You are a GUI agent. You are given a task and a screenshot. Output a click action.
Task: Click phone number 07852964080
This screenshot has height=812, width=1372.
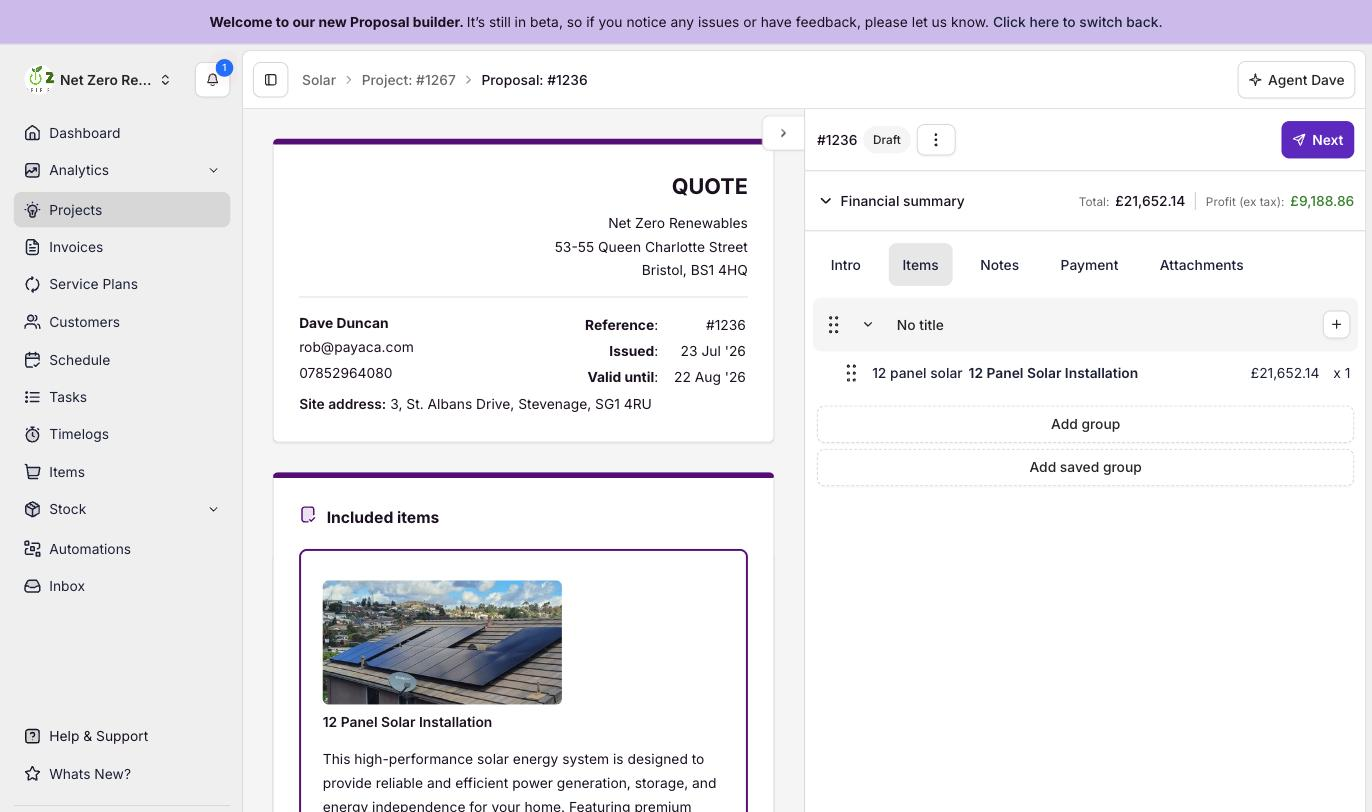pos(345,373)
